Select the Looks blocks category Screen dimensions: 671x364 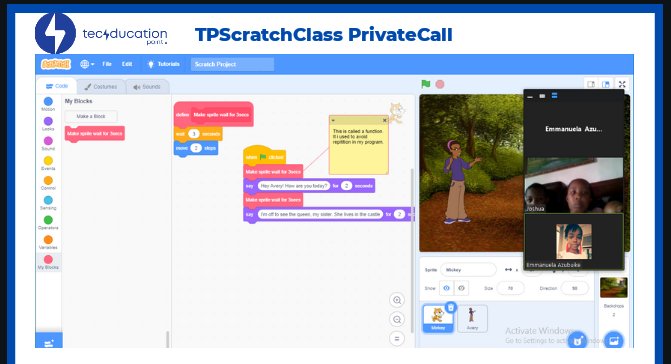click(x=48, y=124)
